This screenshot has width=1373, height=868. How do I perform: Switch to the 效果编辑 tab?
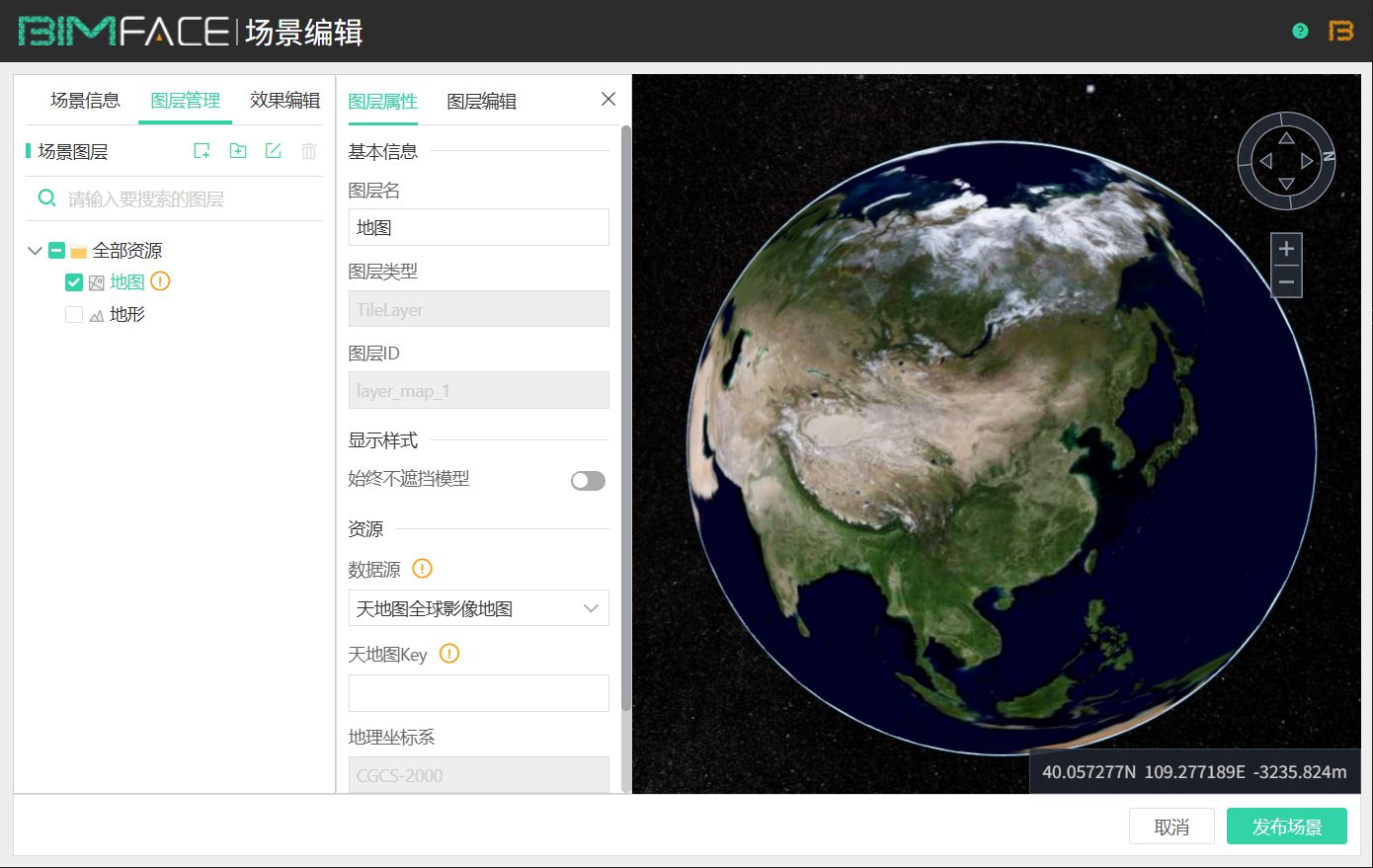click(284, 101)
